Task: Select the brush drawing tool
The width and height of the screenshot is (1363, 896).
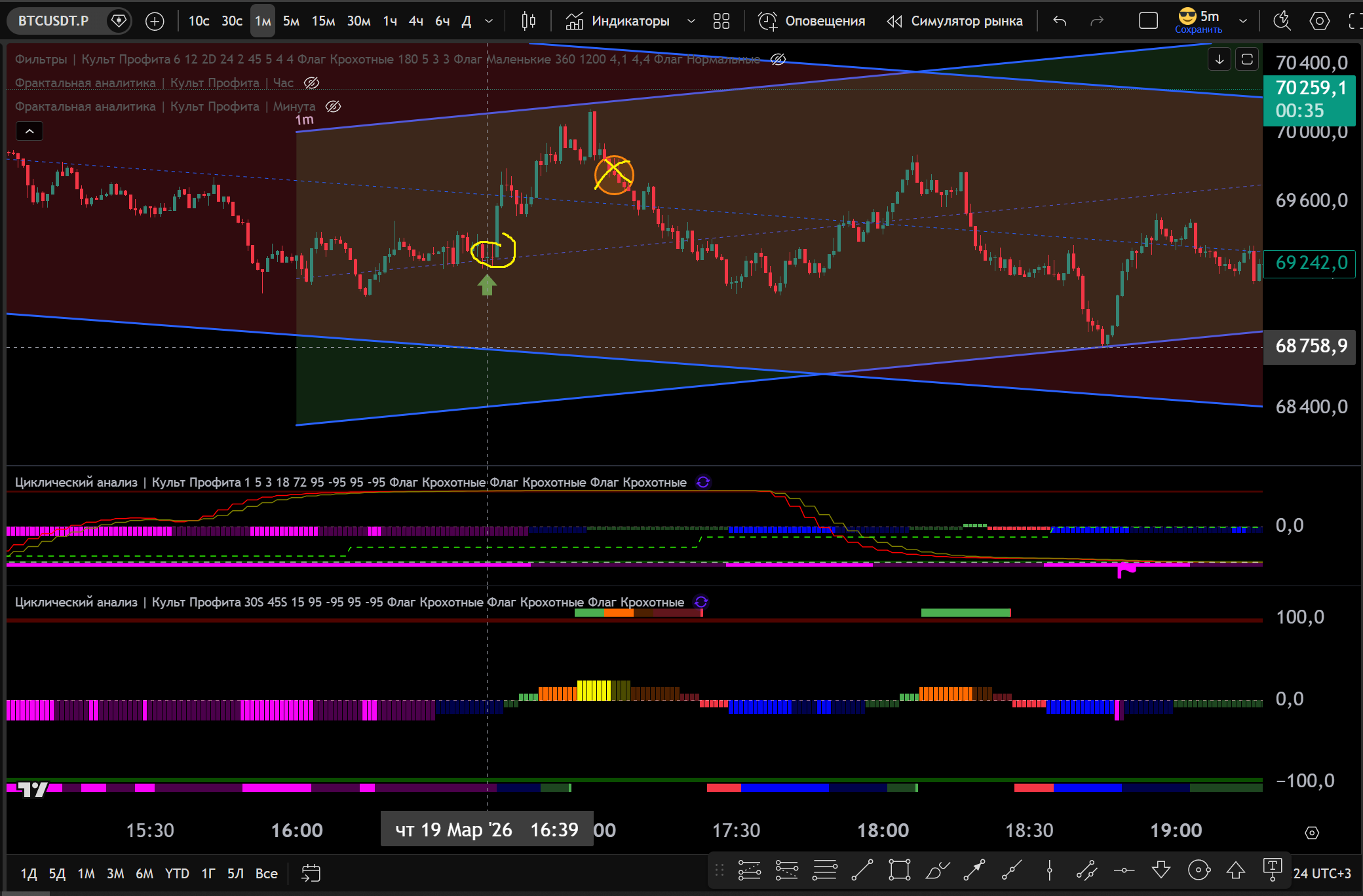Action: tap(937, 870)
